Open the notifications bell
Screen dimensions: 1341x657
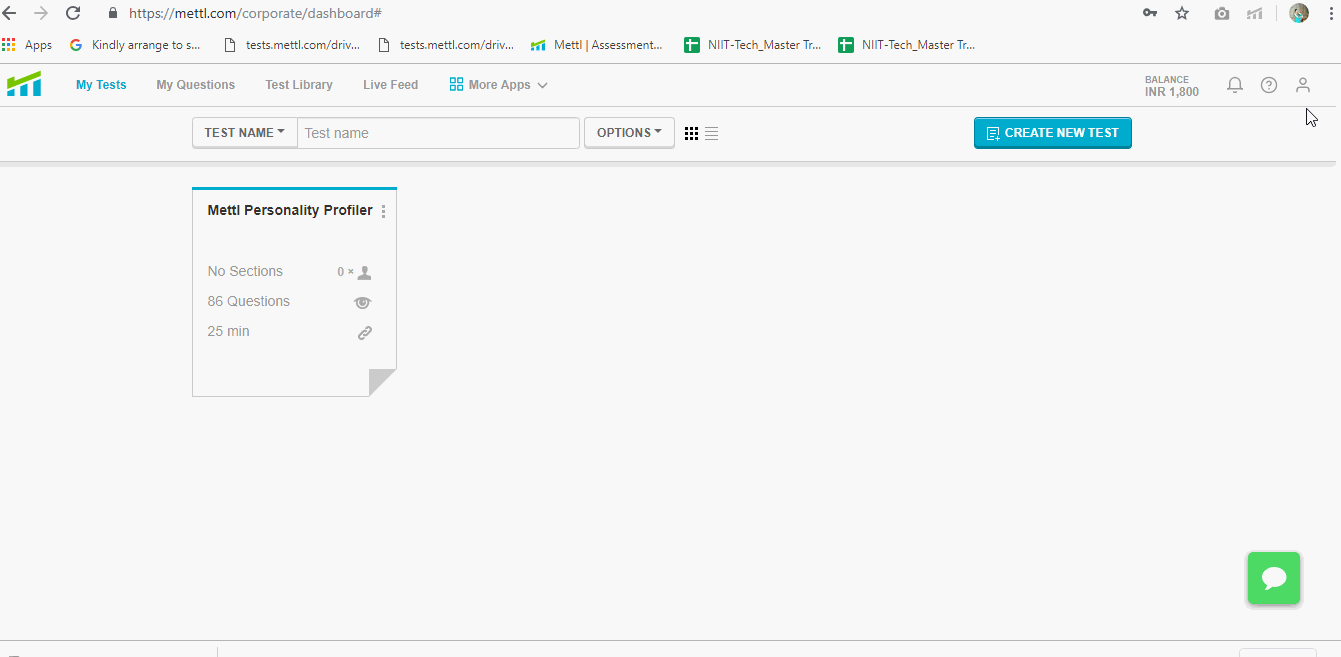(x=1235, y=85)
